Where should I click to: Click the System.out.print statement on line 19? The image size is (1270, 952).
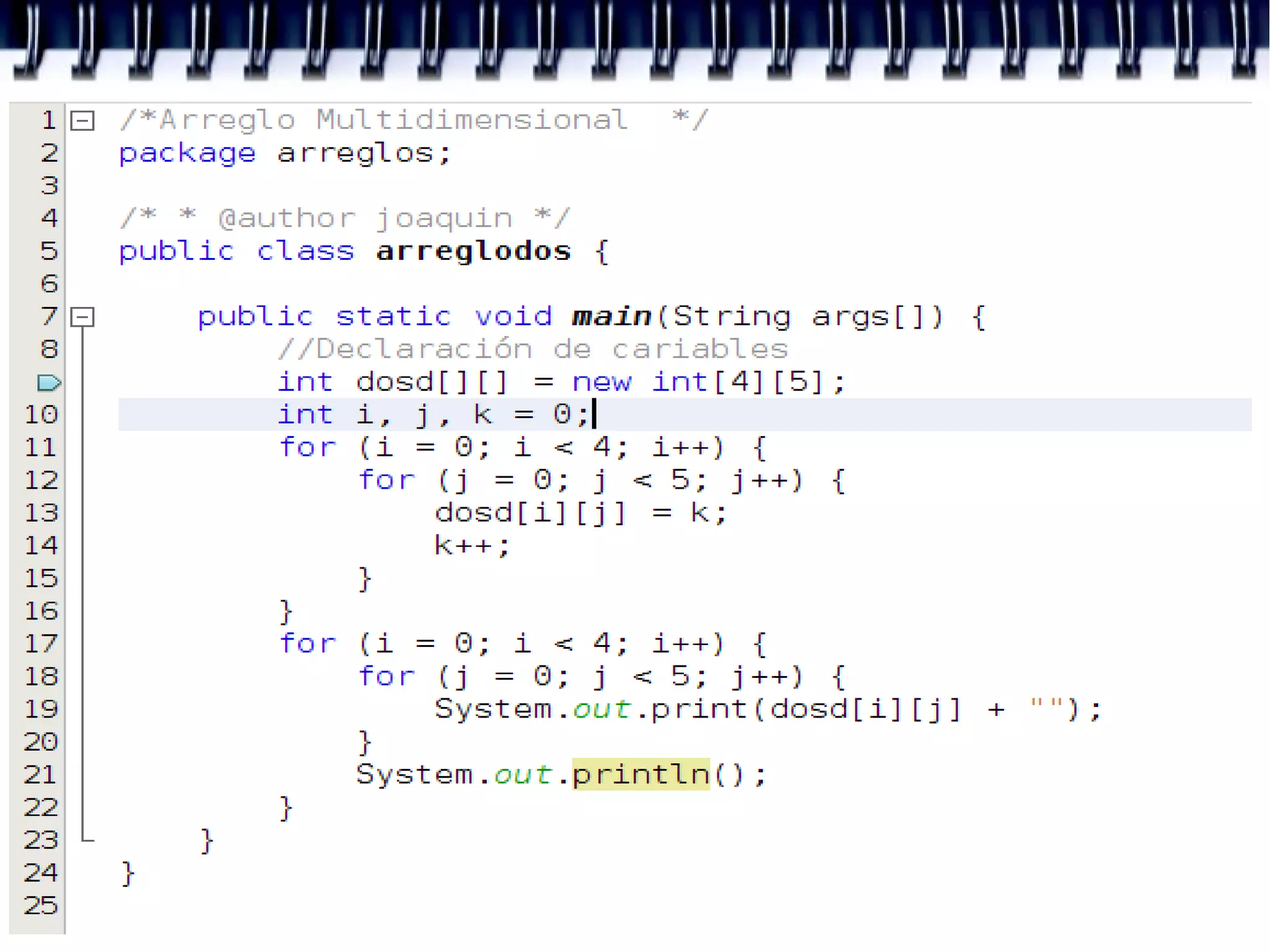pyautogui.click(x=766, y=709)
